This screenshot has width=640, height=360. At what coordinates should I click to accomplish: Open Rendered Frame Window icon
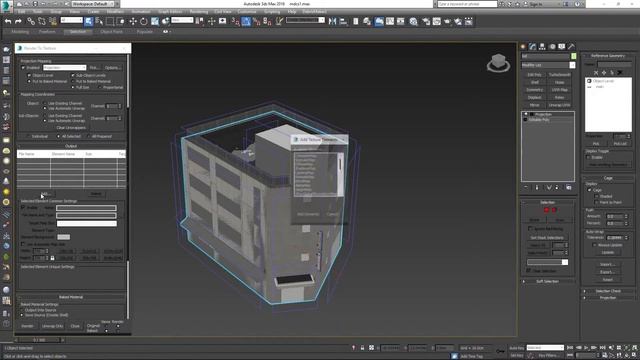[x=437, y=21]
